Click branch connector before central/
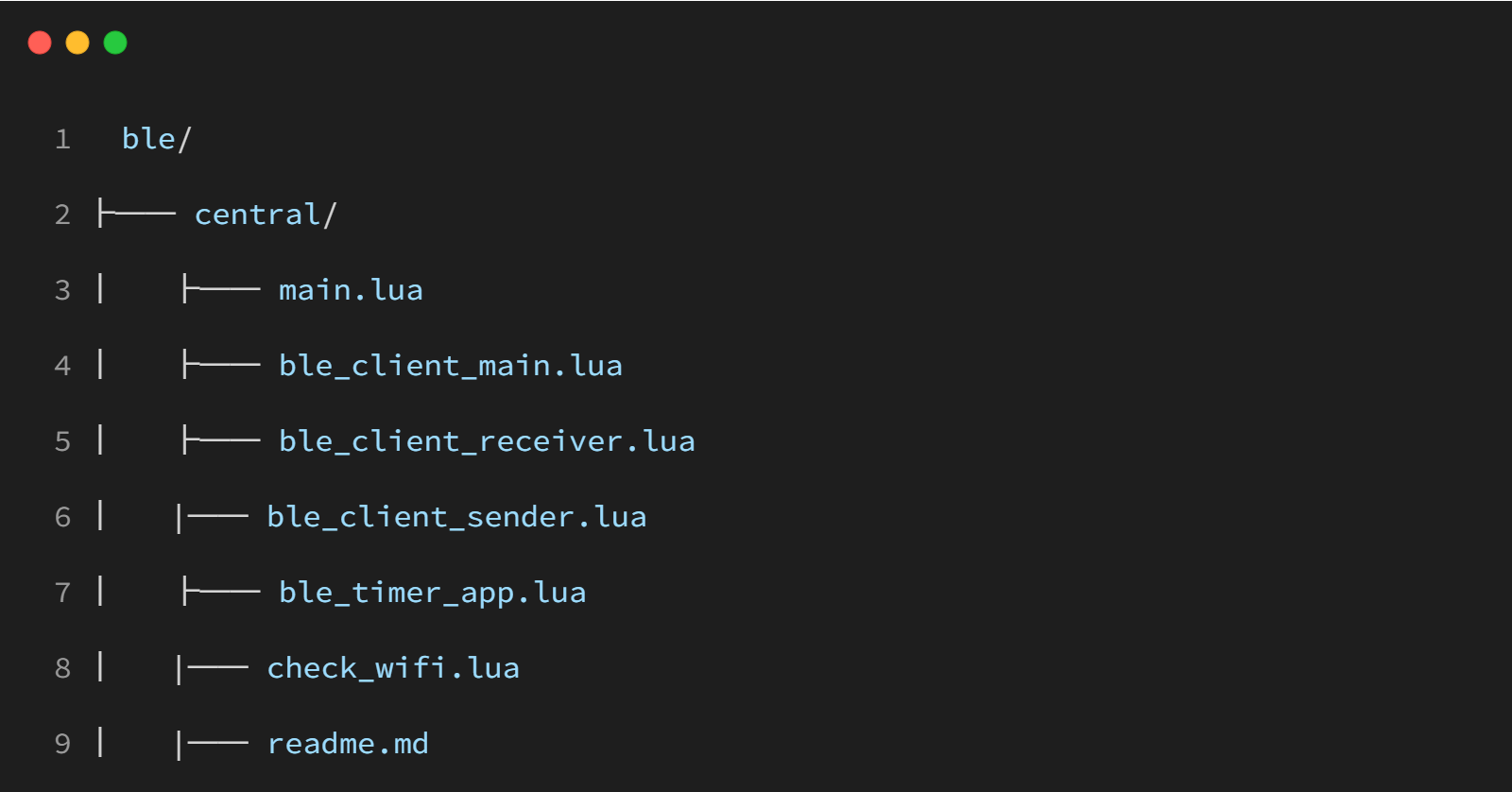The width and height of the screenshot is (1512, 792). click(x=137, y=214)
